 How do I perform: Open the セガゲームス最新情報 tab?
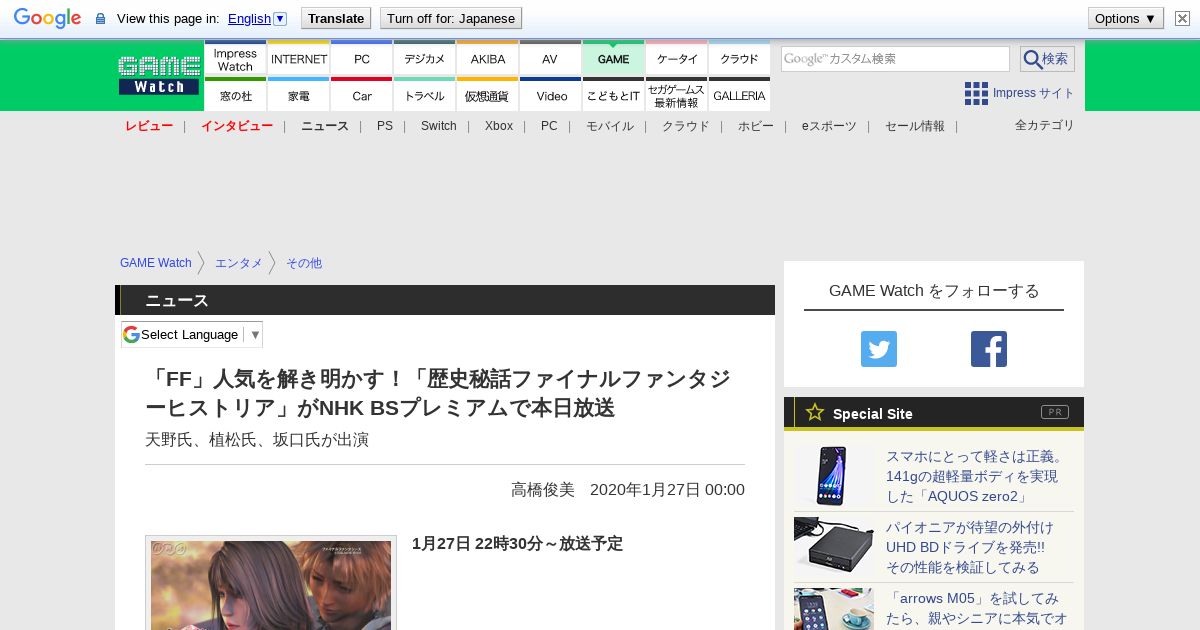pyautogui.click(x=677, y=95)
